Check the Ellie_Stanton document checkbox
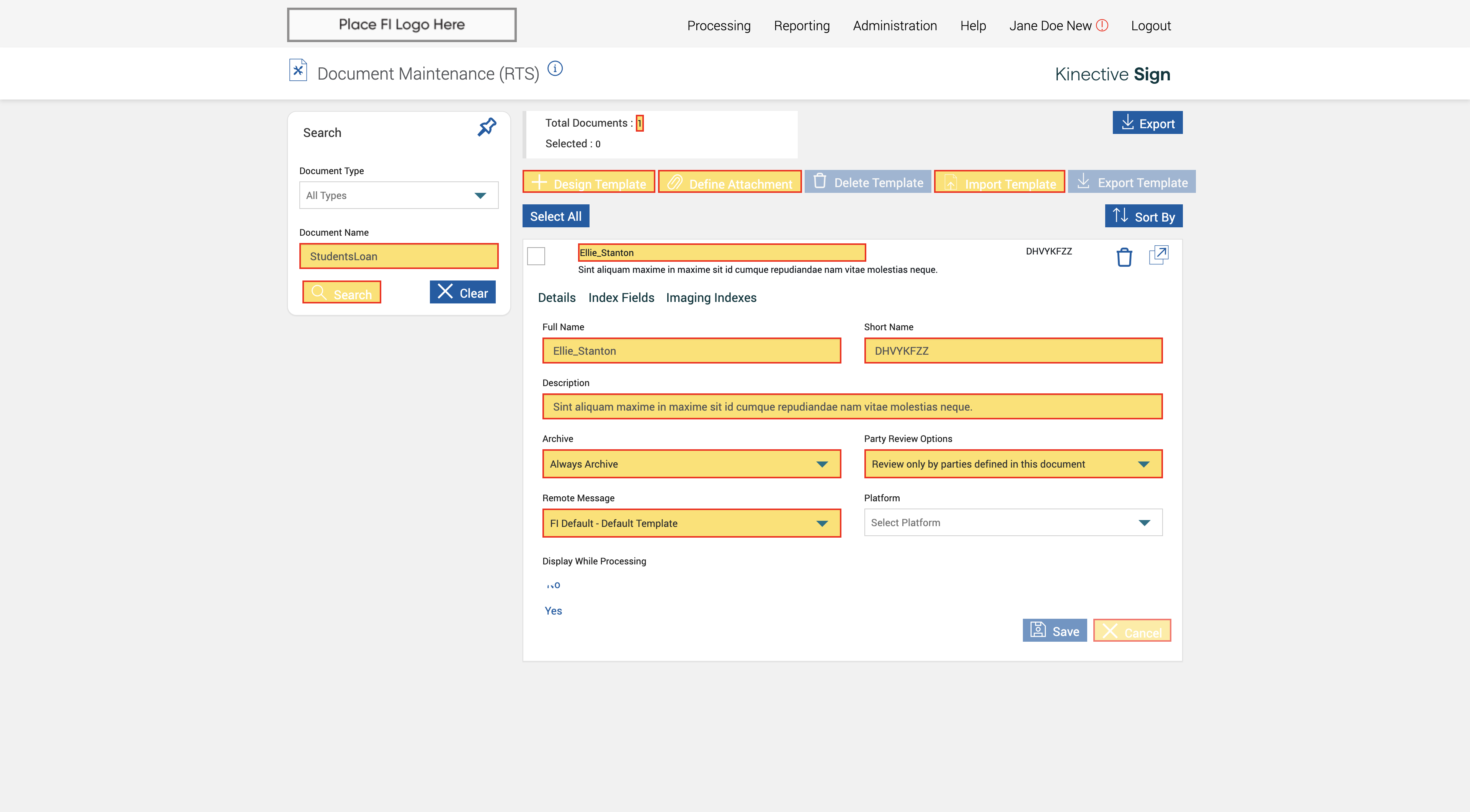 click(536, 256)
